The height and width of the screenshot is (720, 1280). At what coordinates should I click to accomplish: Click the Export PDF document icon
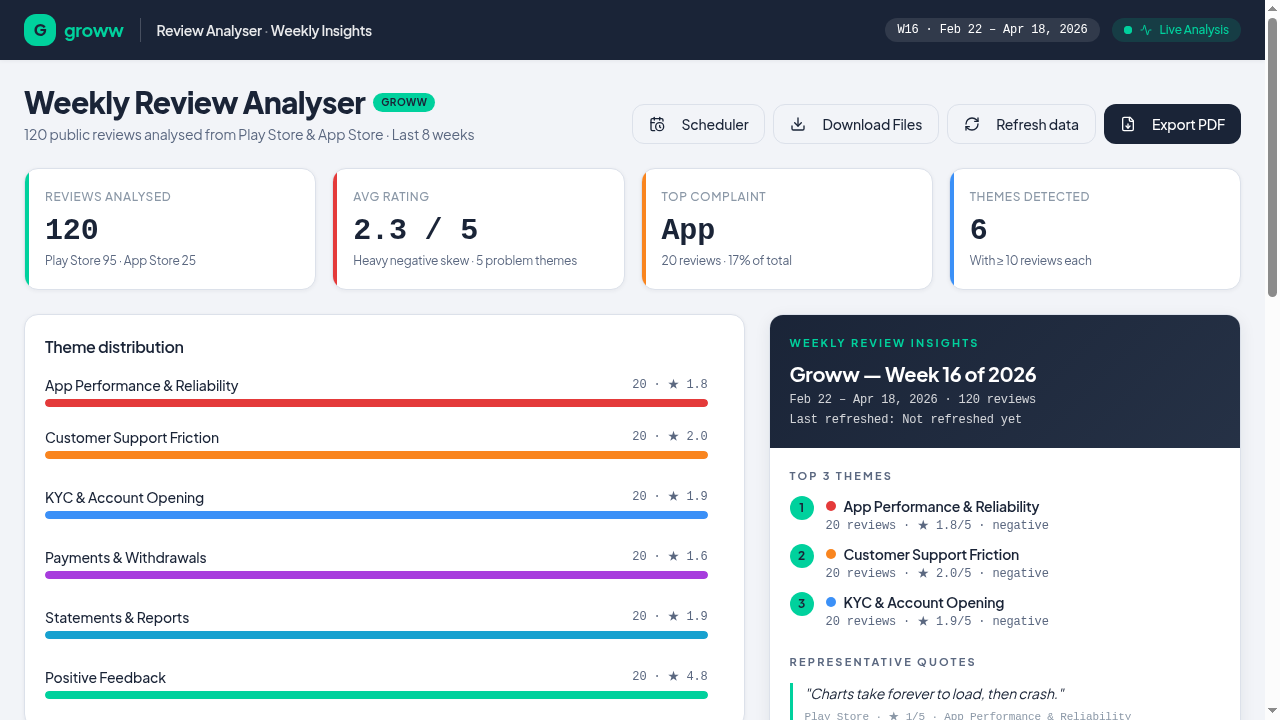point(1128,124)
